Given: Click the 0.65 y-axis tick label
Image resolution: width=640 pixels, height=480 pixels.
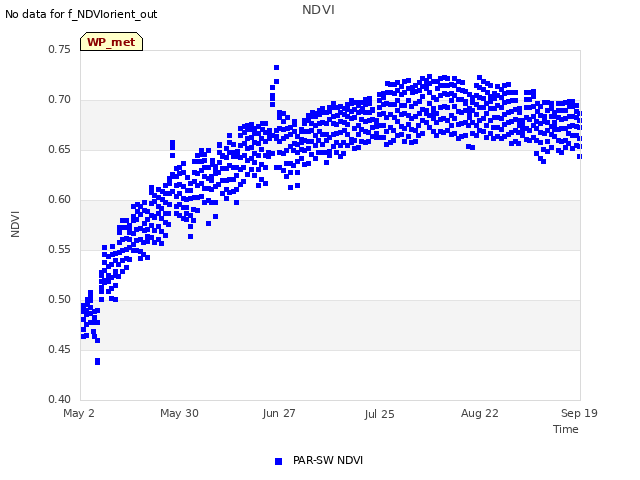Looking at the screenshot, I should (x=59, y=149).
